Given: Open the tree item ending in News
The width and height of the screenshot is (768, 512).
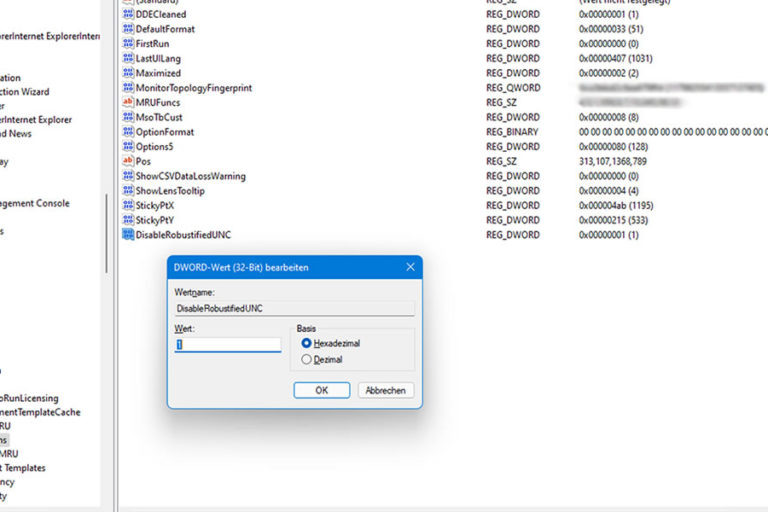Looking at the screenshot, I should tap(16, 133).
